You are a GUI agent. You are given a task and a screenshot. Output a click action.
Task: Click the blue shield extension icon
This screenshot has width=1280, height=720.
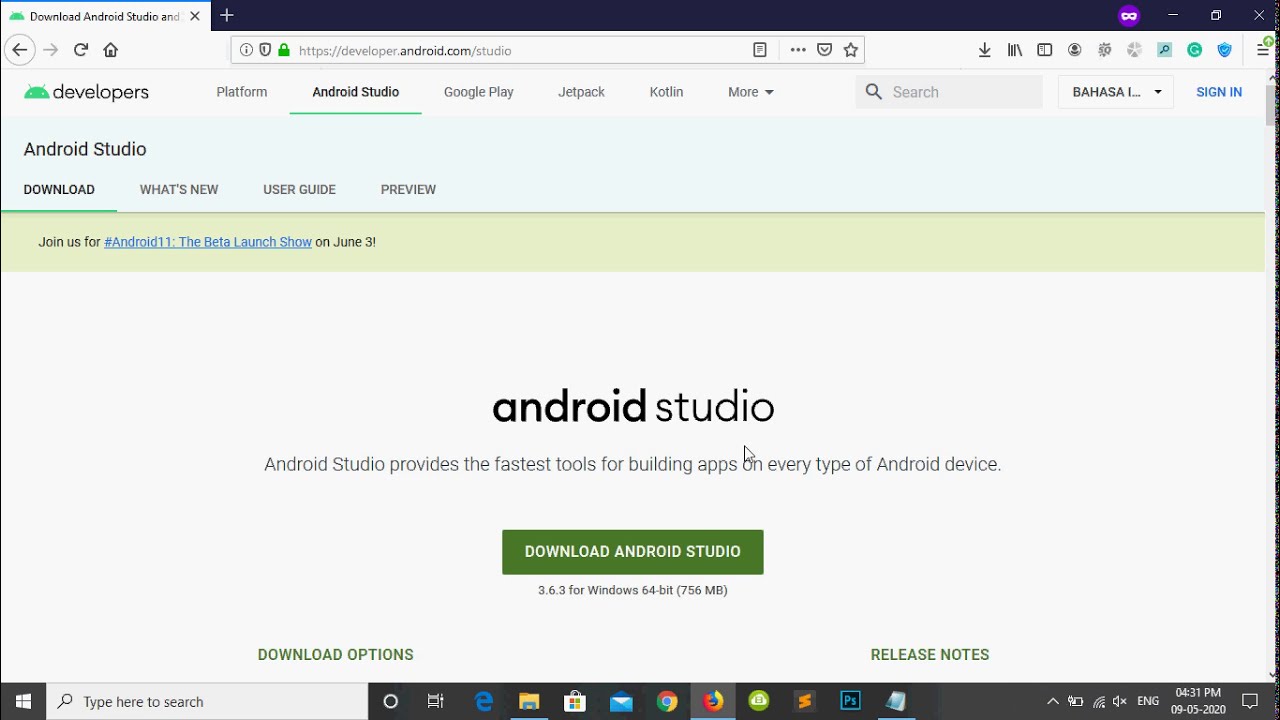(x=1225, y=50)
